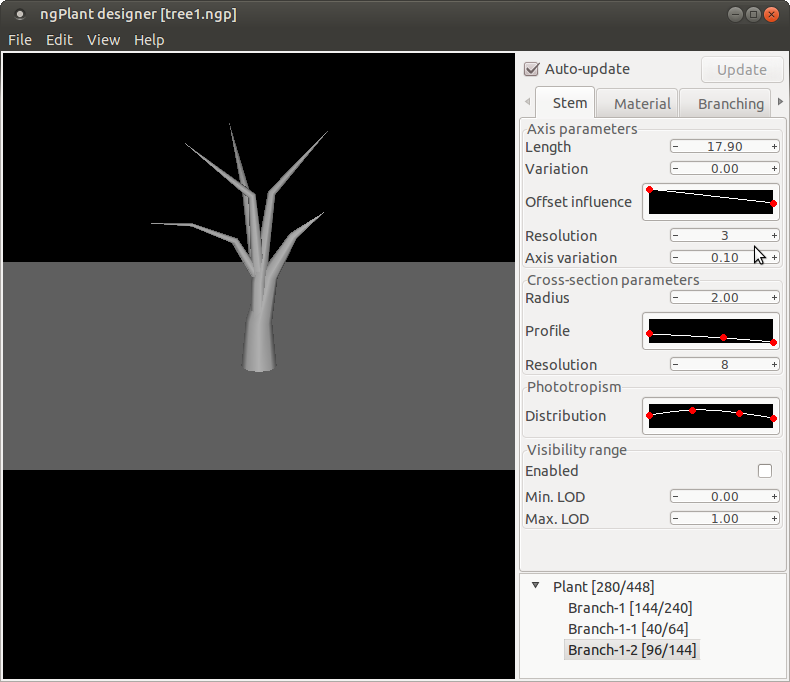This screenshot has height=682, width=790.
Task: Toggle the Auto-update checkbox
Action: [x=532, y=69]
